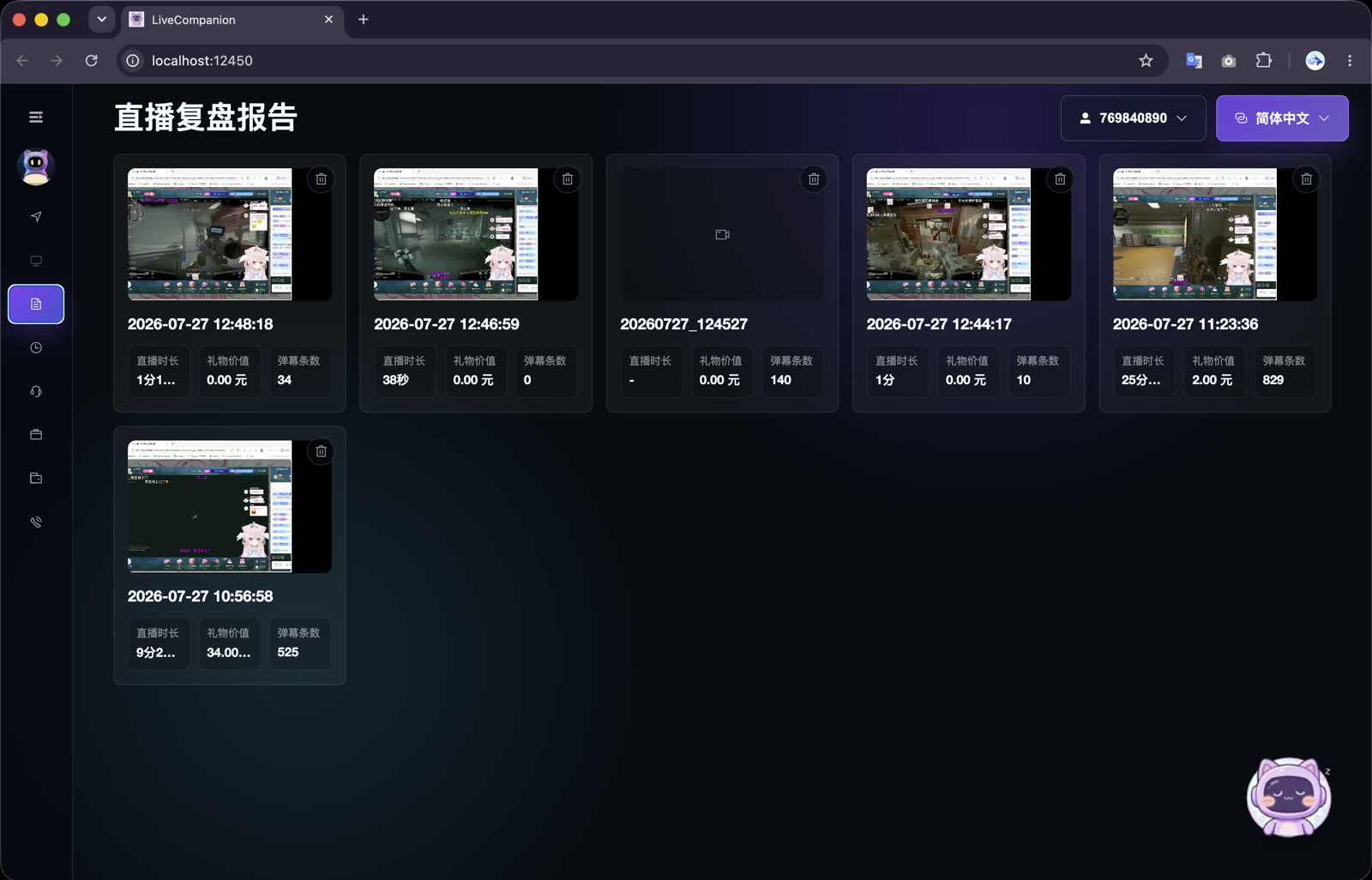Open the headset sidebar icon
1372x880 pixels.
click(36, 391)
